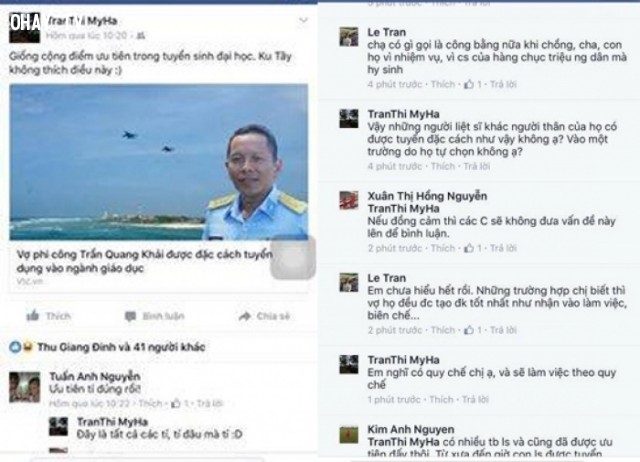This screenshot has width=640, height=462.
Task: Open the Kim Anh Nguyen profile name link
Action: tap(411, 429)
